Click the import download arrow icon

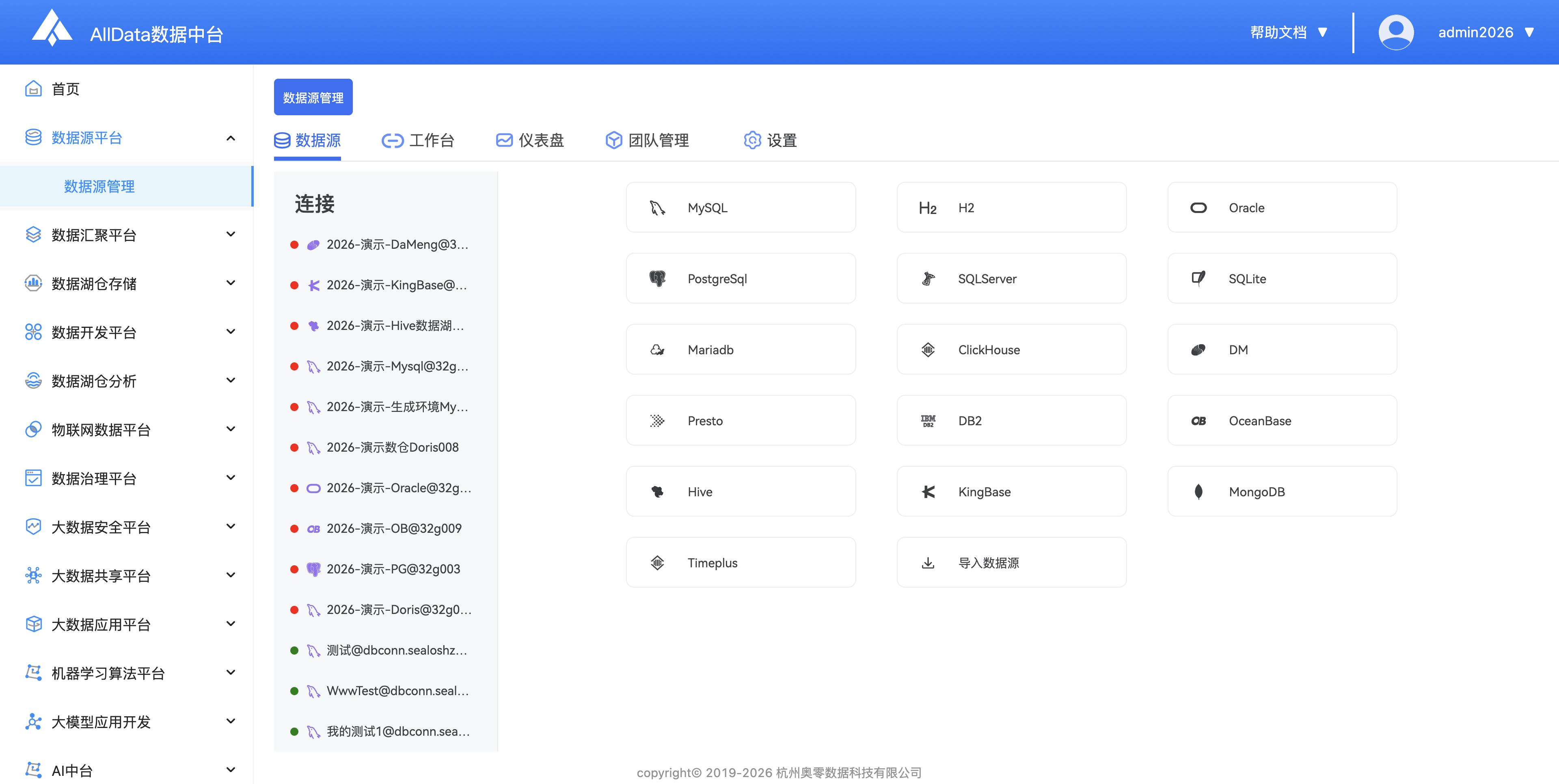point(928,562)
